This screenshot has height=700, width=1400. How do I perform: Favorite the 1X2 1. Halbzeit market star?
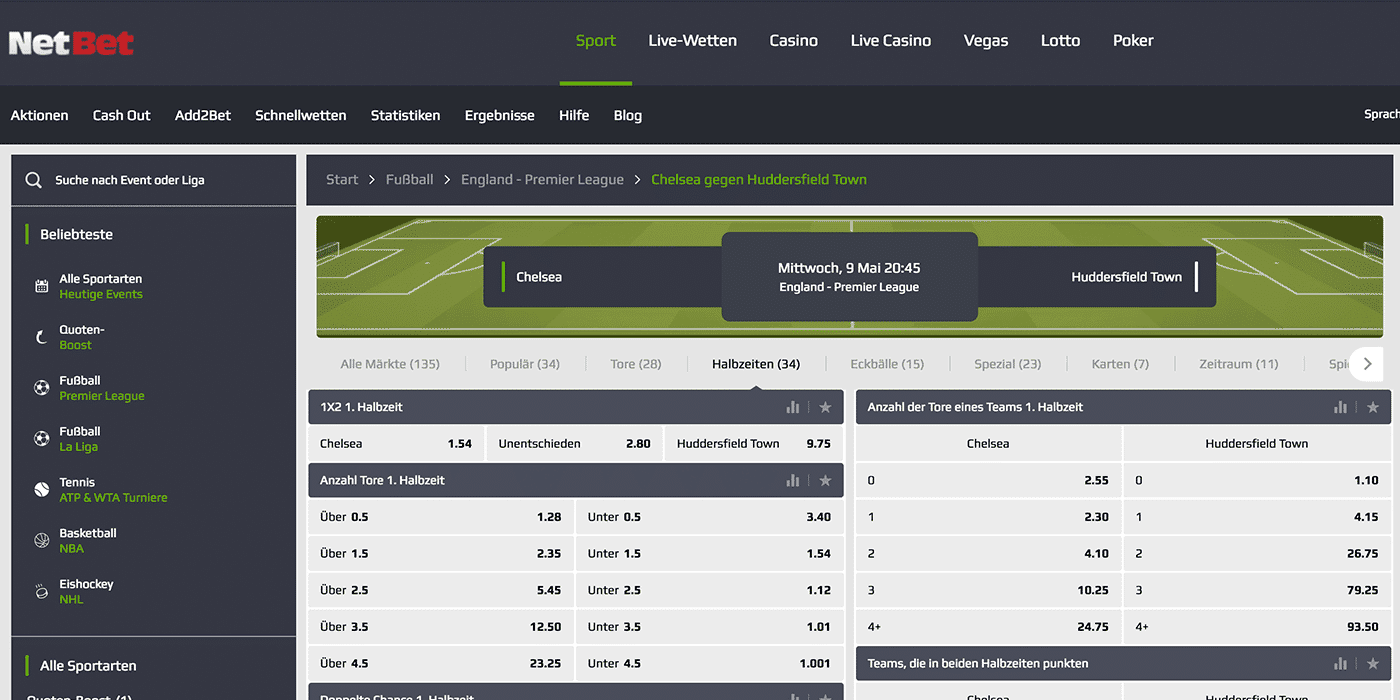[x=825, y=407]
